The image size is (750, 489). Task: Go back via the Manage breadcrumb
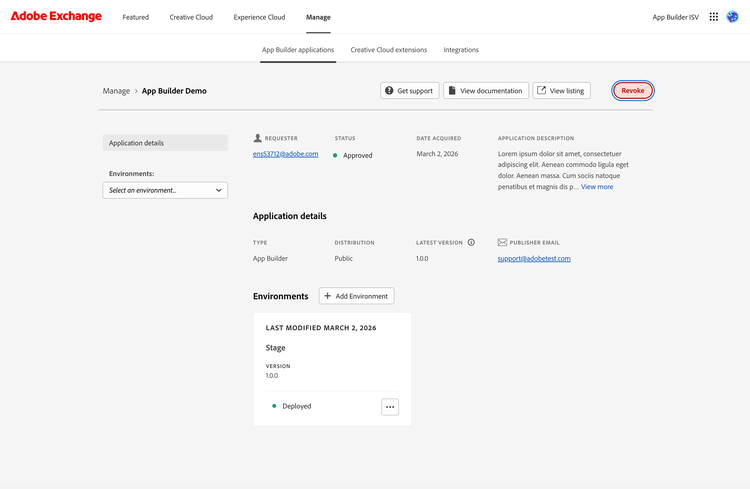[116, 91]
